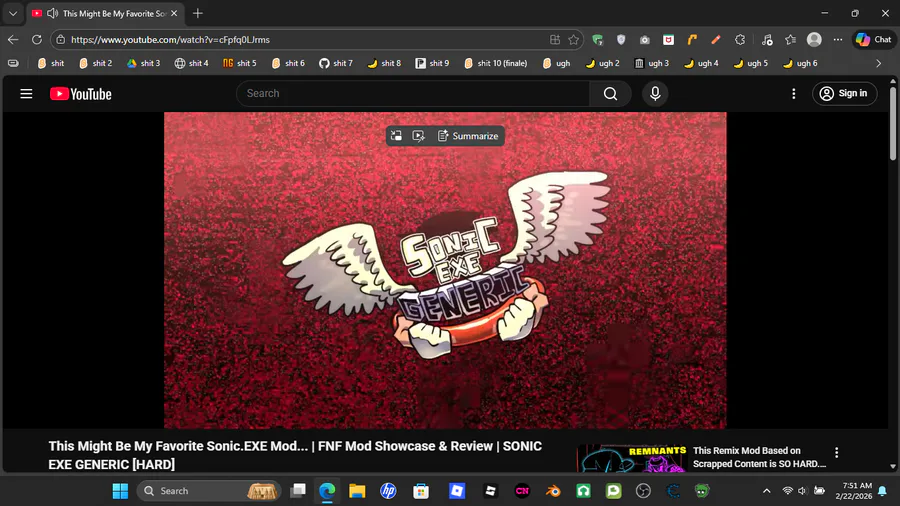The width and height of the screenshot is (900, 506).
Task: Click the second video overlay play icon
Action: tap(418, 136)
